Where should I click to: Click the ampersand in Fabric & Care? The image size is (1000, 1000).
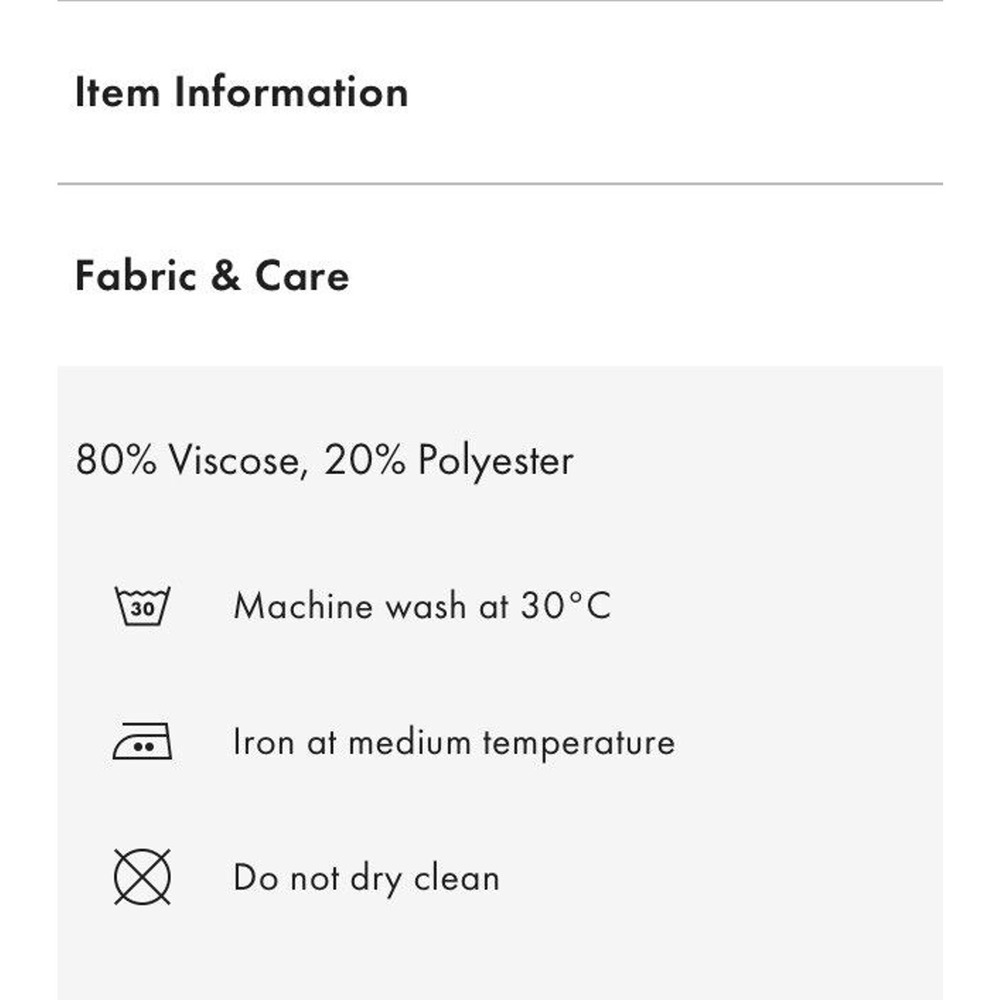(x=226, y=276)
